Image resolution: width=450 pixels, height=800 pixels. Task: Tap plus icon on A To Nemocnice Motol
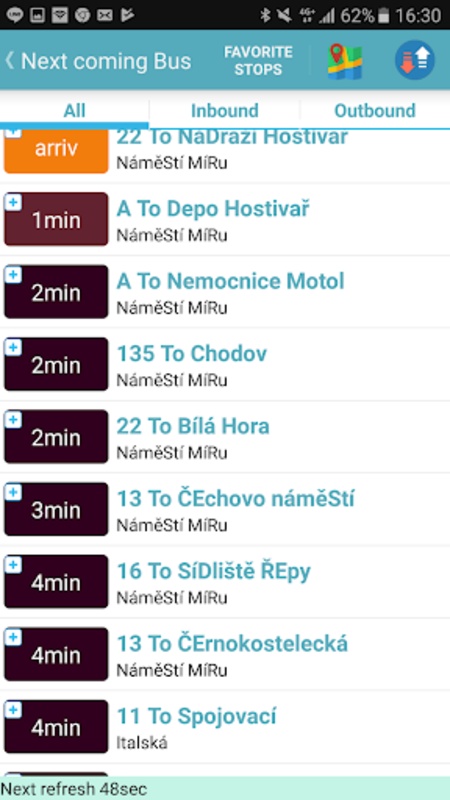pyautogui.click(x=13, y=275)
